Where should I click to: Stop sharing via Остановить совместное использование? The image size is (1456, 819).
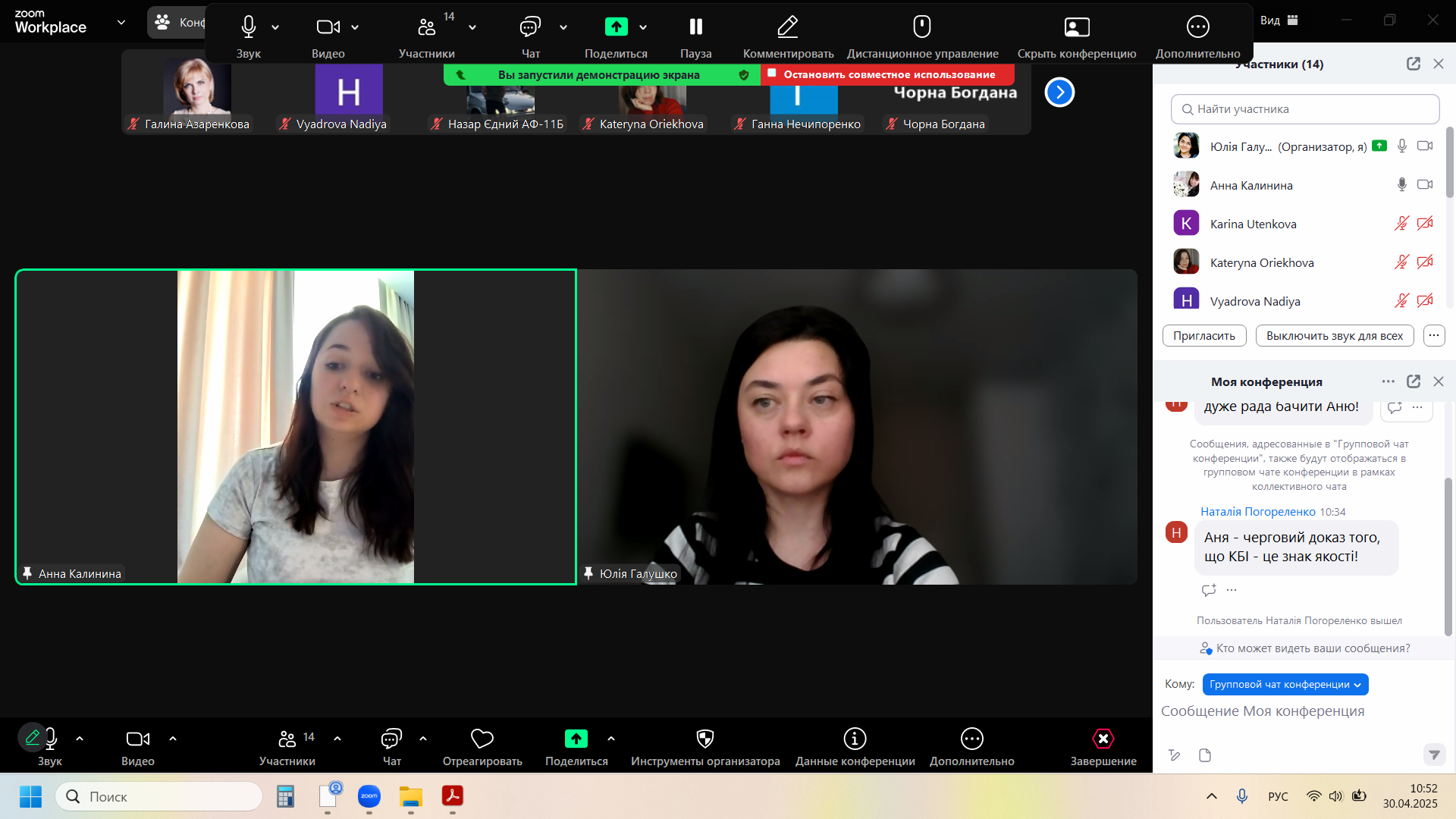[888, 74]
